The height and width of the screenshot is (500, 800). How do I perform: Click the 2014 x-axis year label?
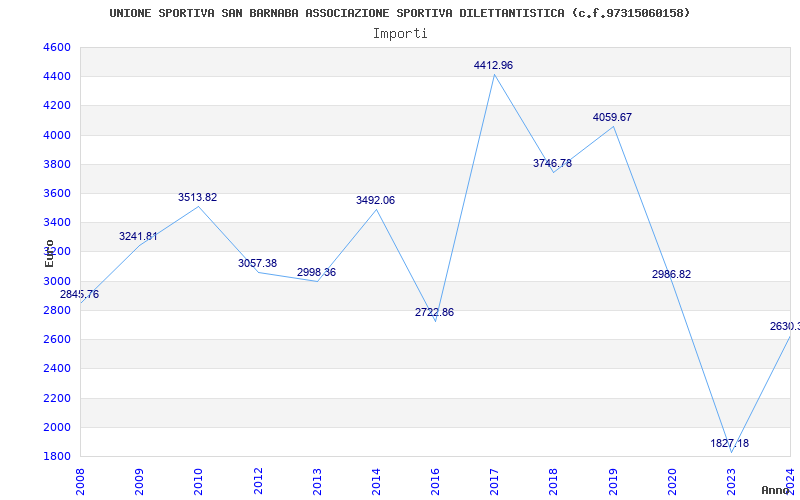[377, 482]
